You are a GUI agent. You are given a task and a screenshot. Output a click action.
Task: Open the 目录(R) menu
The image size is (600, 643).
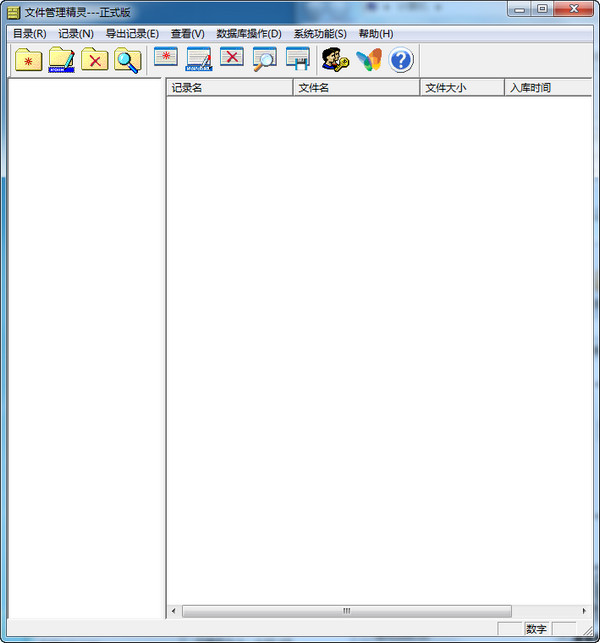[29, 33]
